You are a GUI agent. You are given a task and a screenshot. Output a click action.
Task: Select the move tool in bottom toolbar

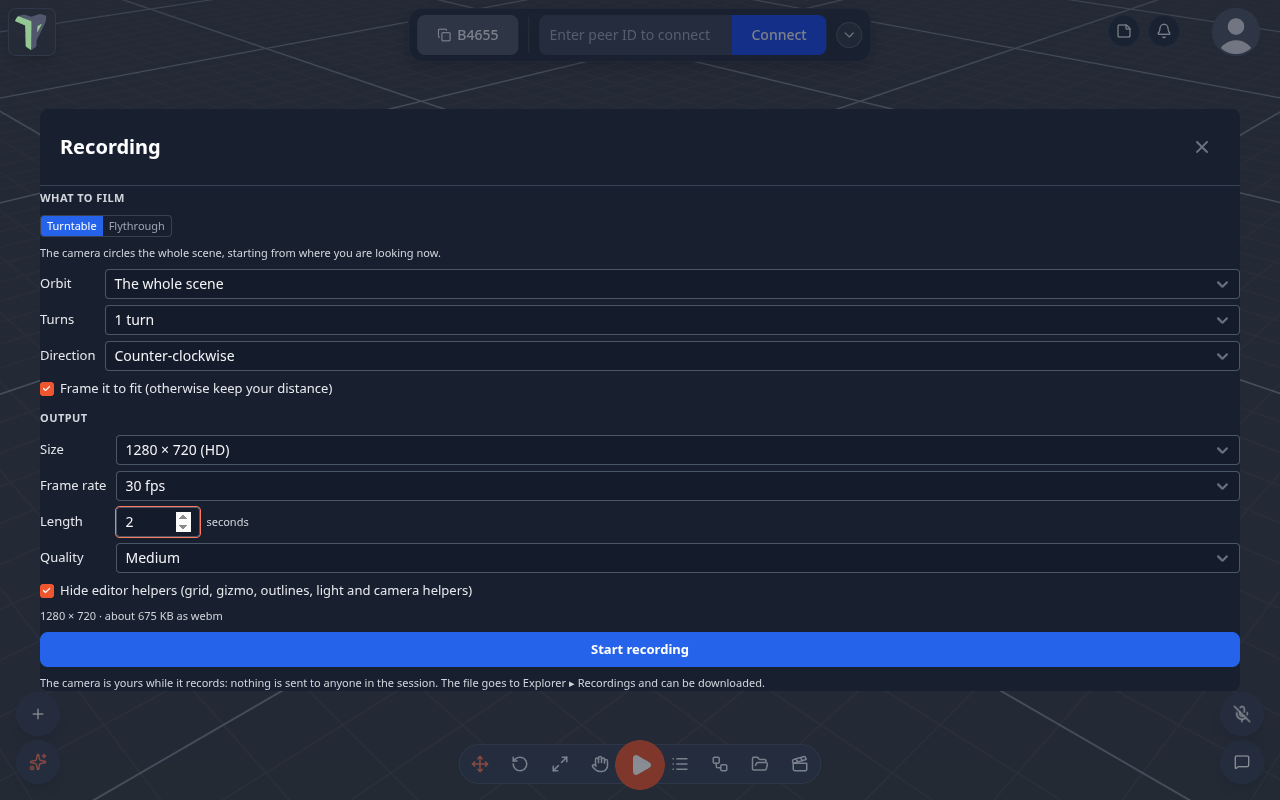pos(480,764)
